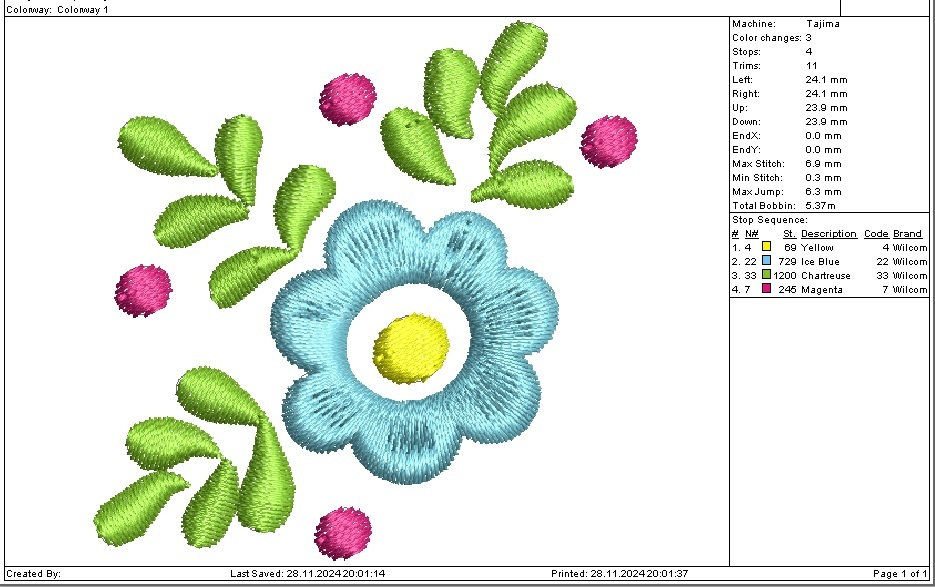Click the 'Max Stitch:' label
The image size is (935, 587).
[x=758, y=163]
